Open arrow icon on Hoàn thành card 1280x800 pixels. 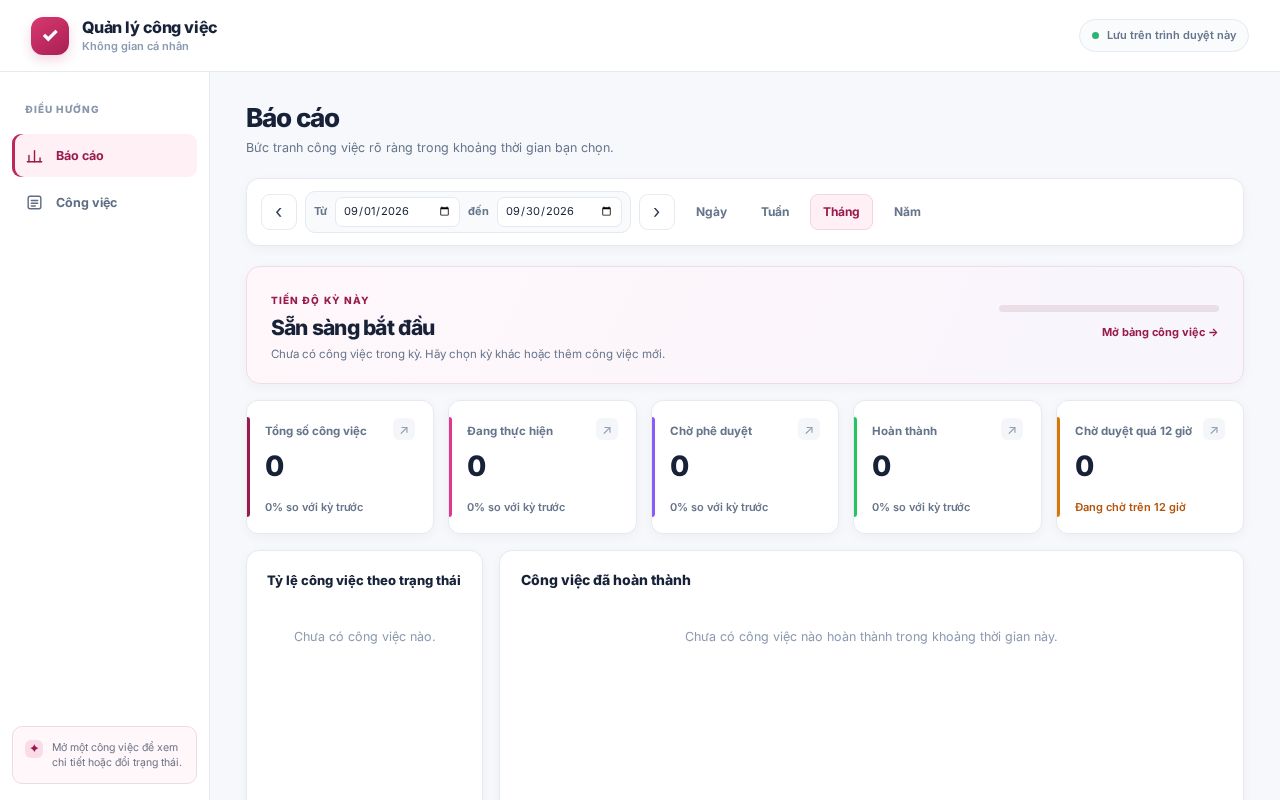pos(1012,430)
